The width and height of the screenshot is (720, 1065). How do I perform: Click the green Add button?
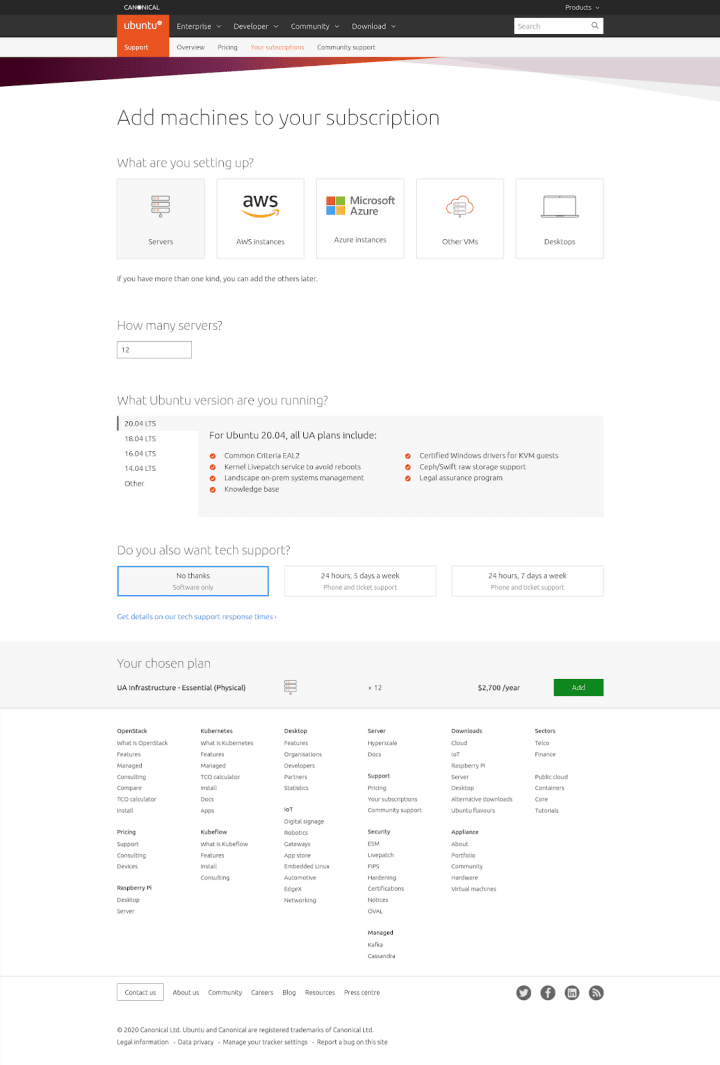pyautogui.click(x=578, y=687)
